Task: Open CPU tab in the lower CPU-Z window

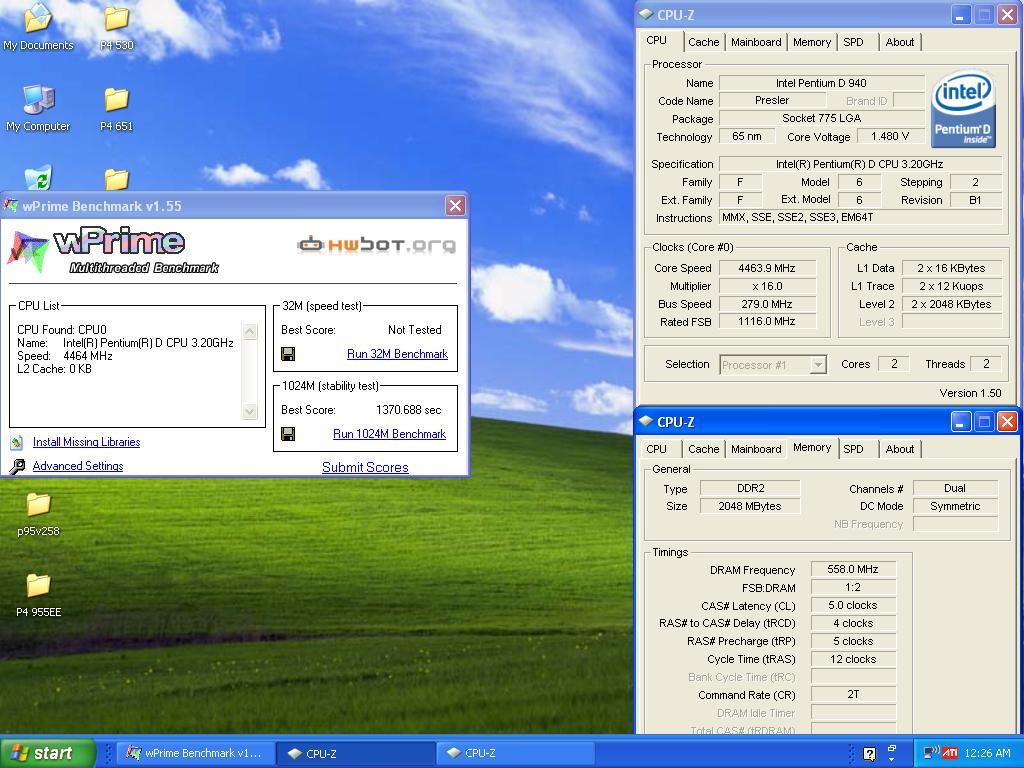Action: pyautogui.click(x=656, y=449)
